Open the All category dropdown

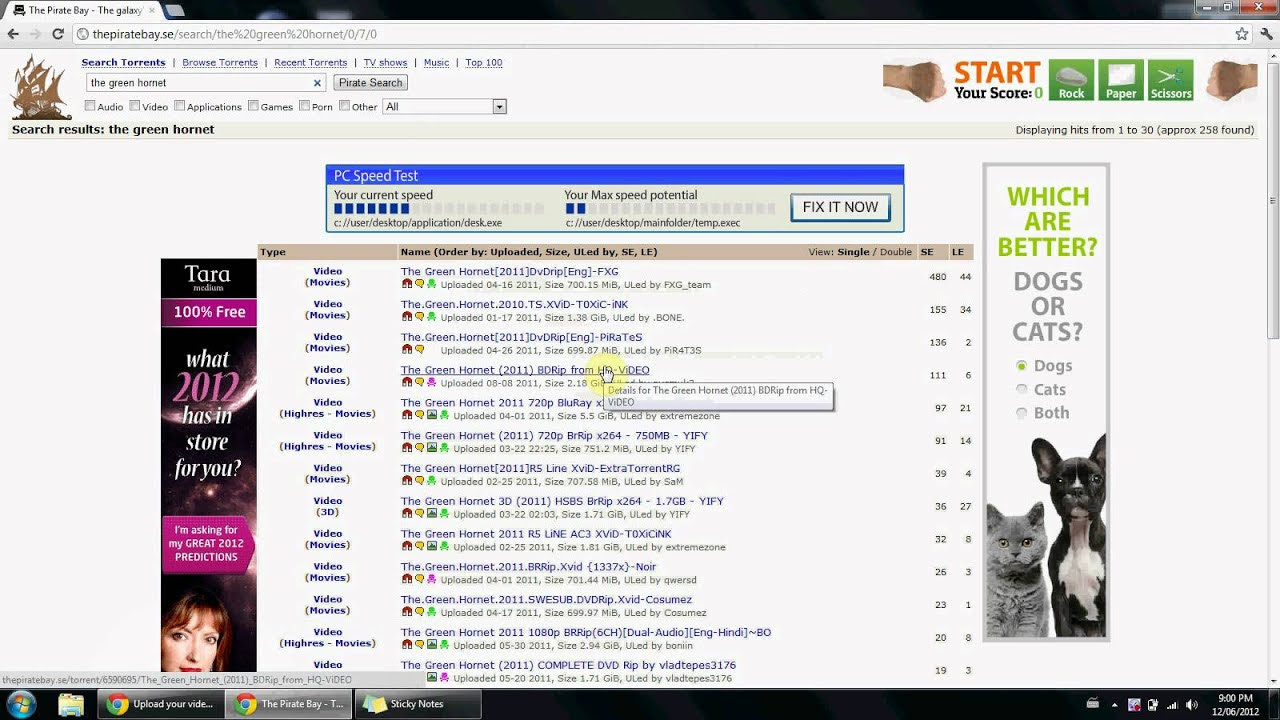coord(444,106)
